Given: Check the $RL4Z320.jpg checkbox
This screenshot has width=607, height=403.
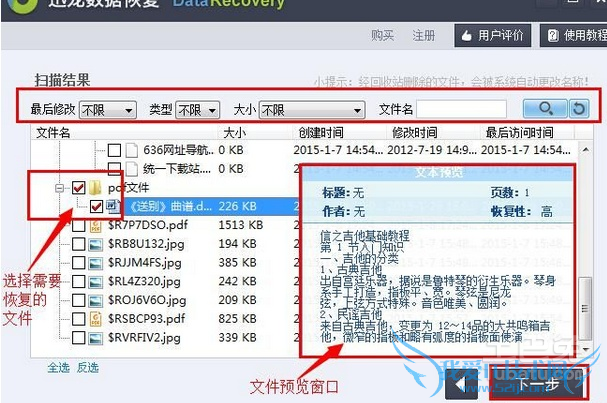Looking at the screenshot, I should [x=79, y=281].
